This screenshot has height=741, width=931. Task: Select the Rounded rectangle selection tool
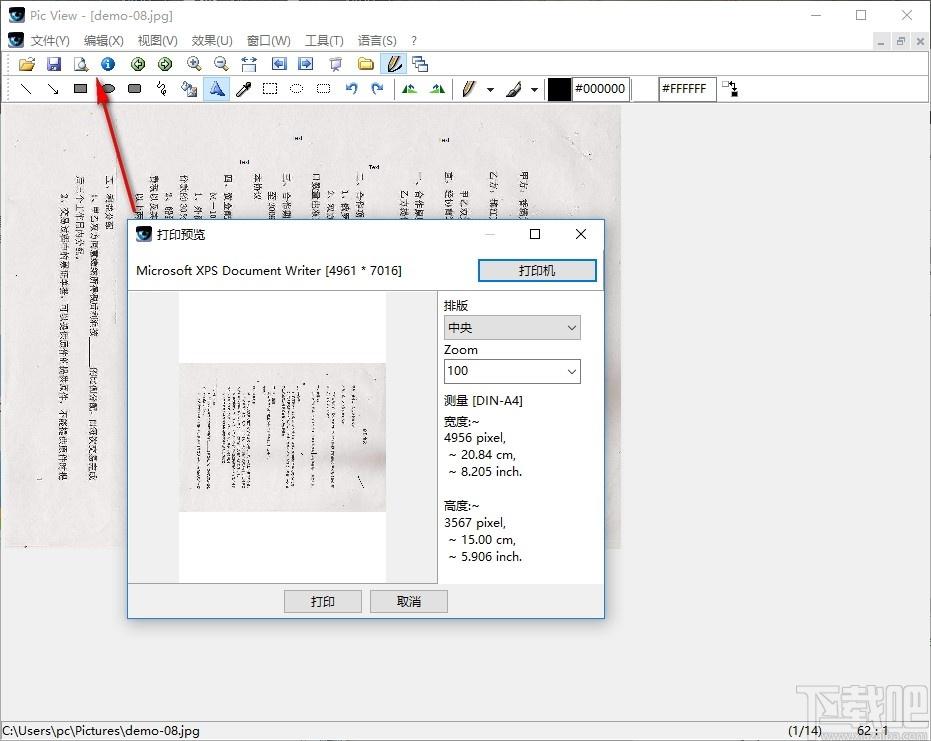click(324, 89)
